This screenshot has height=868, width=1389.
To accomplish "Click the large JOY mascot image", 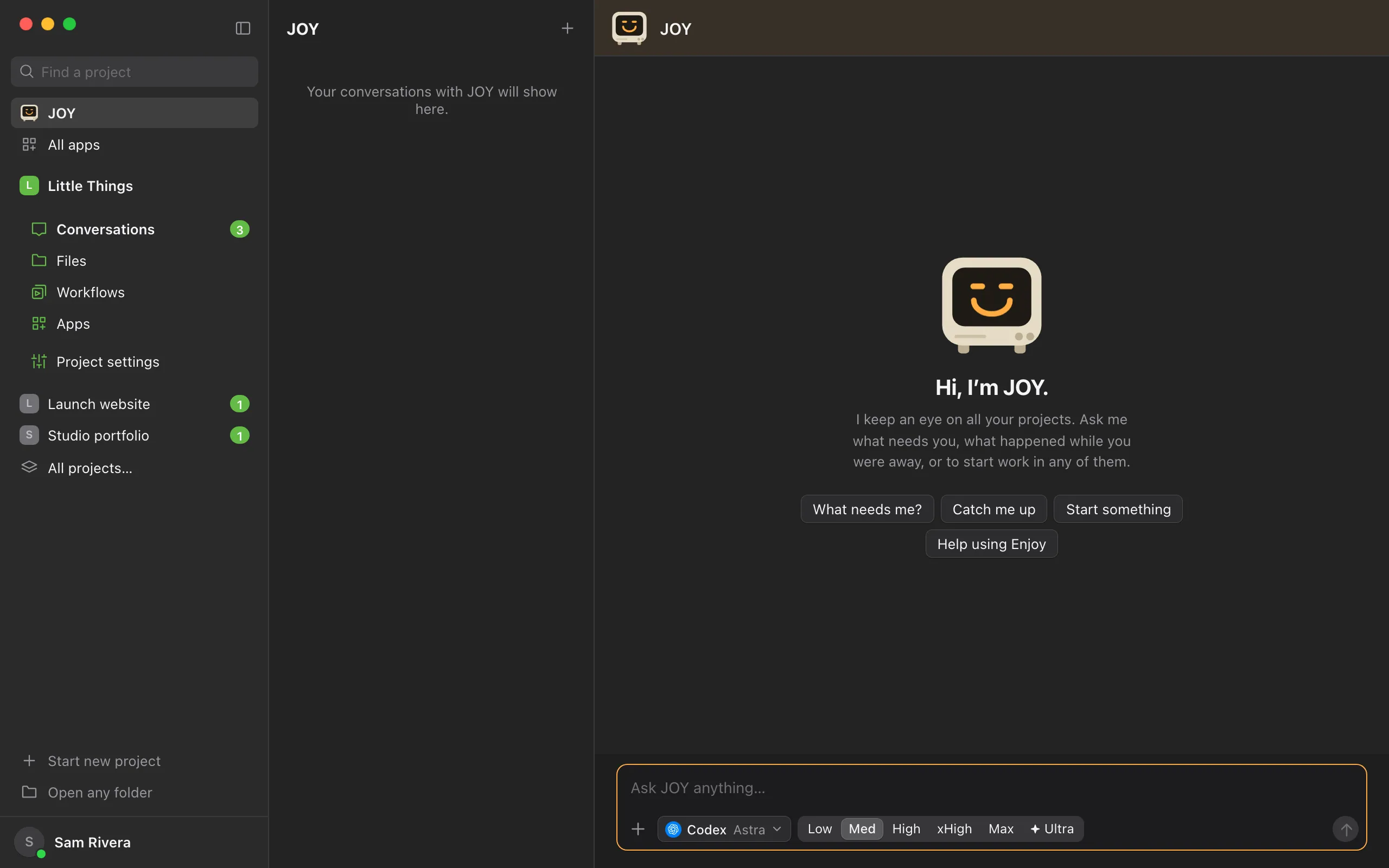I will (991, 305).
